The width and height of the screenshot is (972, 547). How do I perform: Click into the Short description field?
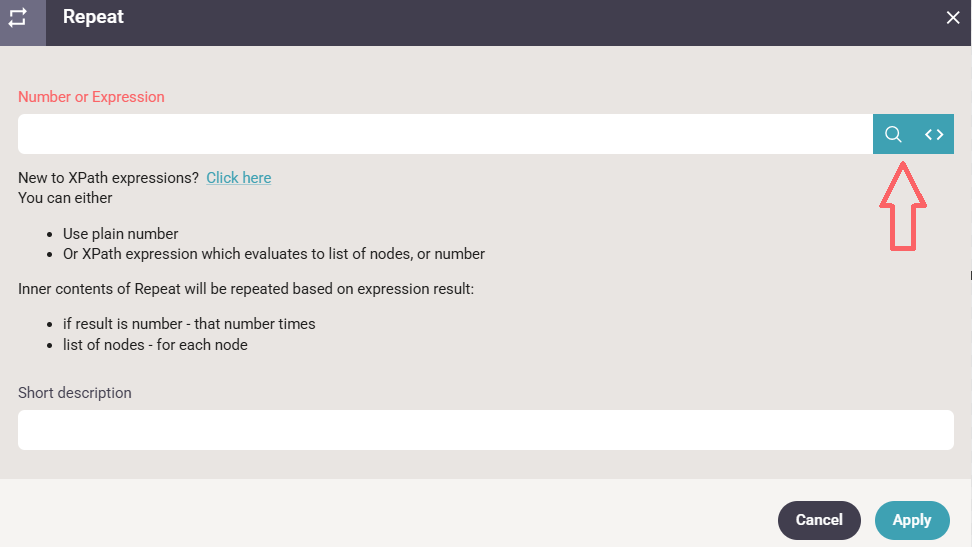485,430
